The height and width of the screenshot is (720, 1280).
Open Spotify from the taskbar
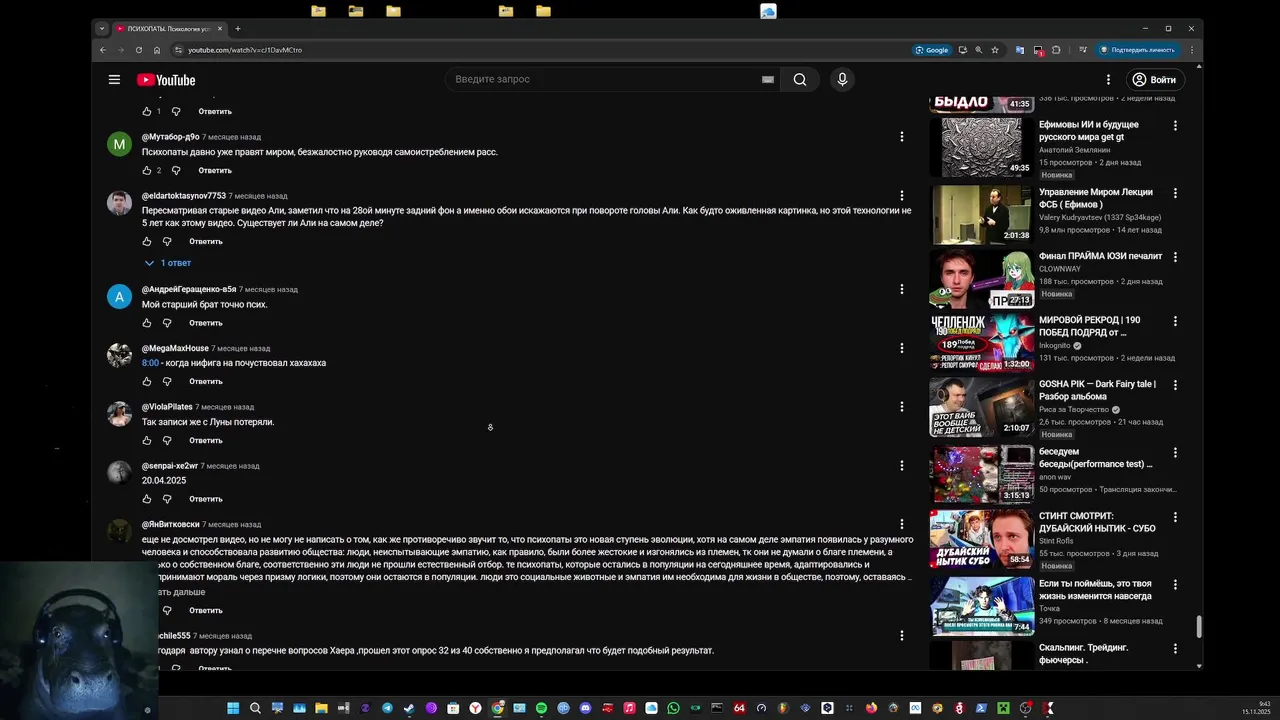coord(541,708)
